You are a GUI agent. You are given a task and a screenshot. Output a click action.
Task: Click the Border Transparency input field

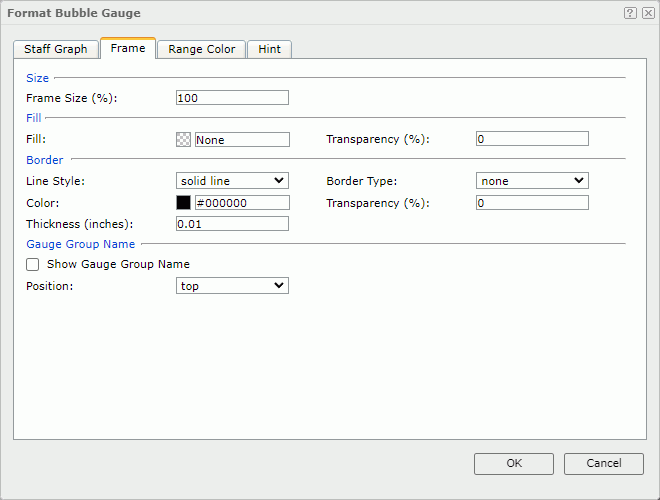(532, 203)
